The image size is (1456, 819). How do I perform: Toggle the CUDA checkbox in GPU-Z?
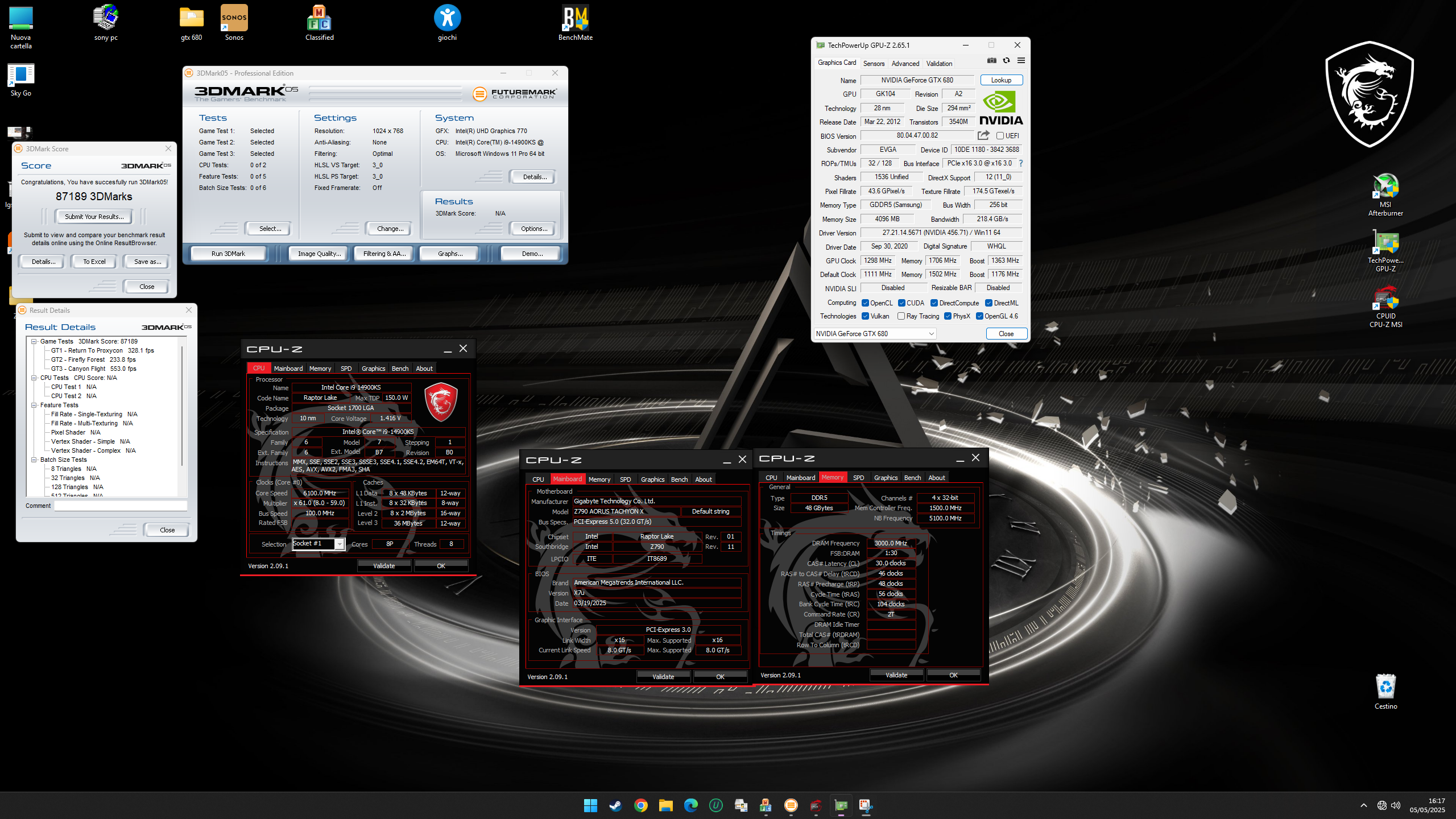click(x=901, y=303)
